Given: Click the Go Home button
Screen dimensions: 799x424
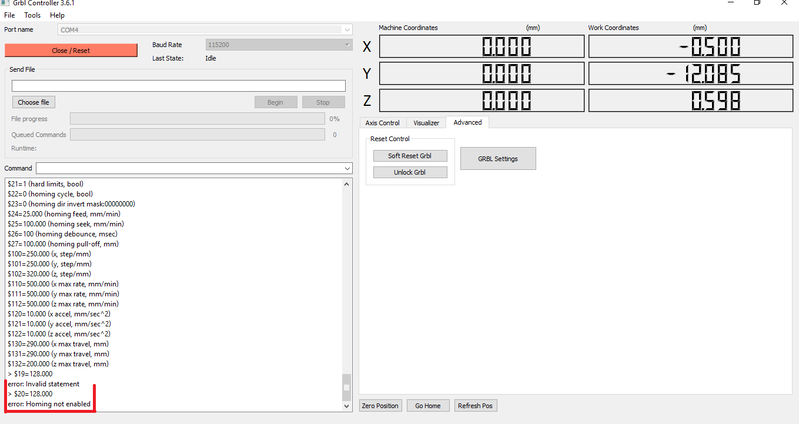Looking at the screenshot, I should pyautogui.click(x=428, y=406).
